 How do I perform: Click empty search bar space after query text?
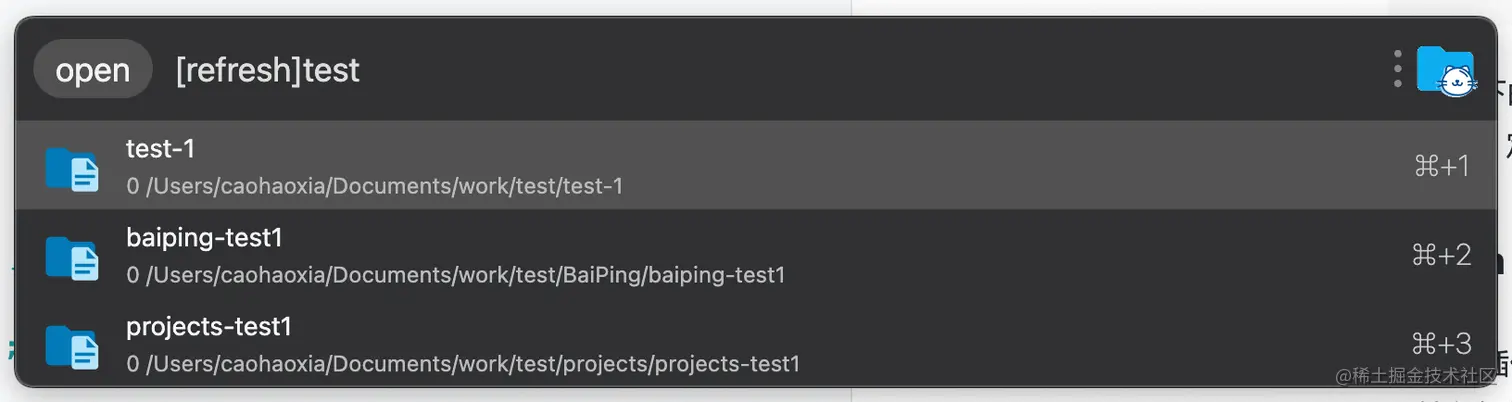tap(850, 70)
